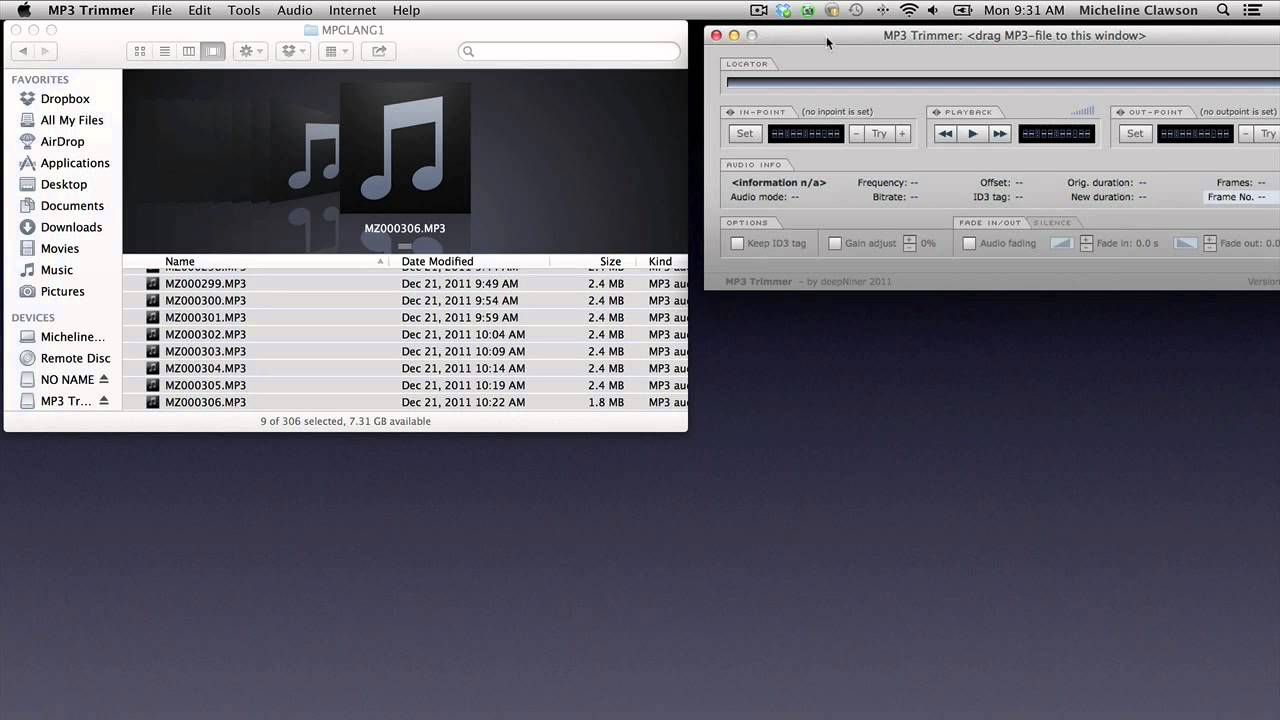
Task: Click the Fade out ramp shape icon
Action: point(1185,243)
